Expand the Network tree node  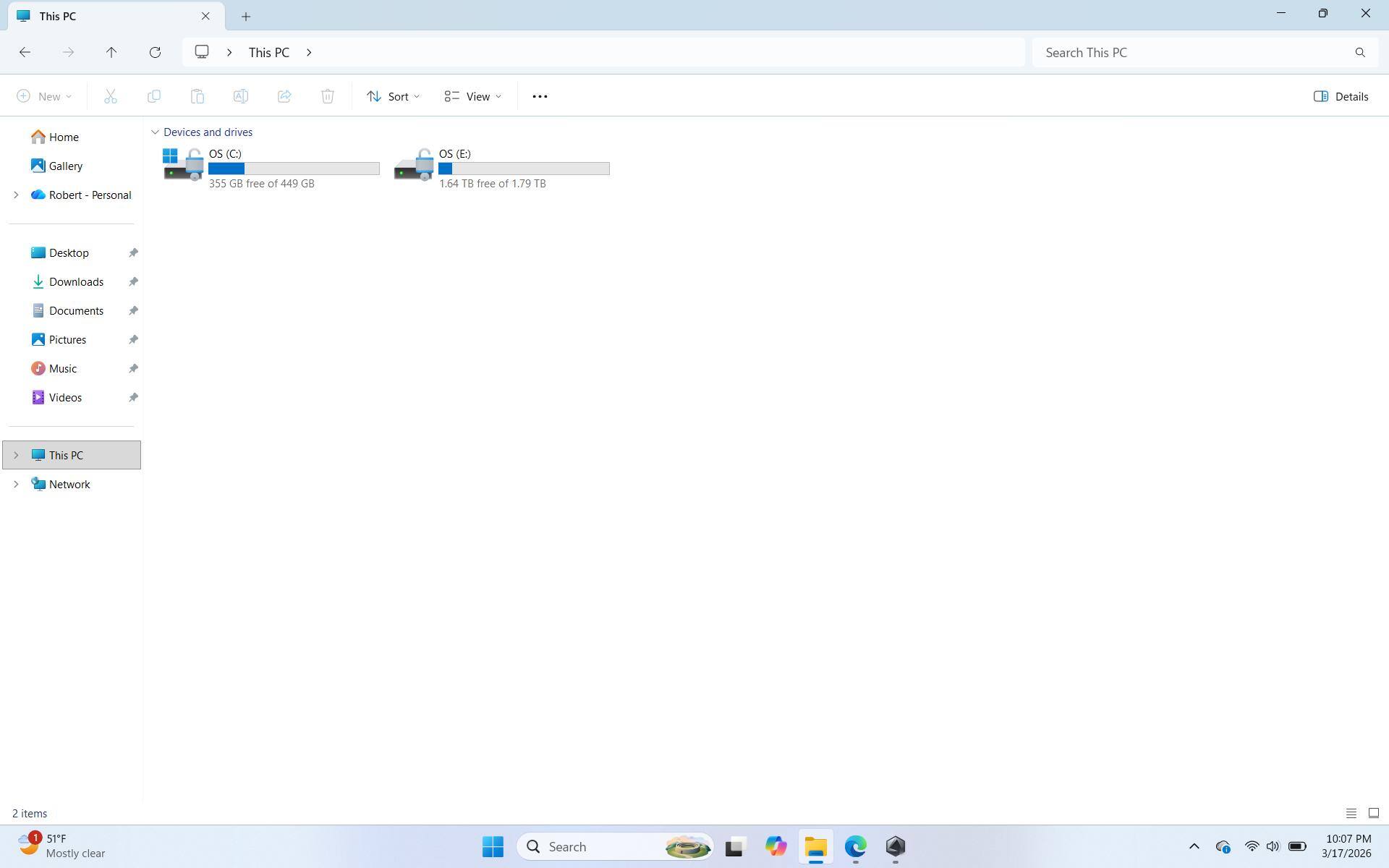click(x=16, y=484)
